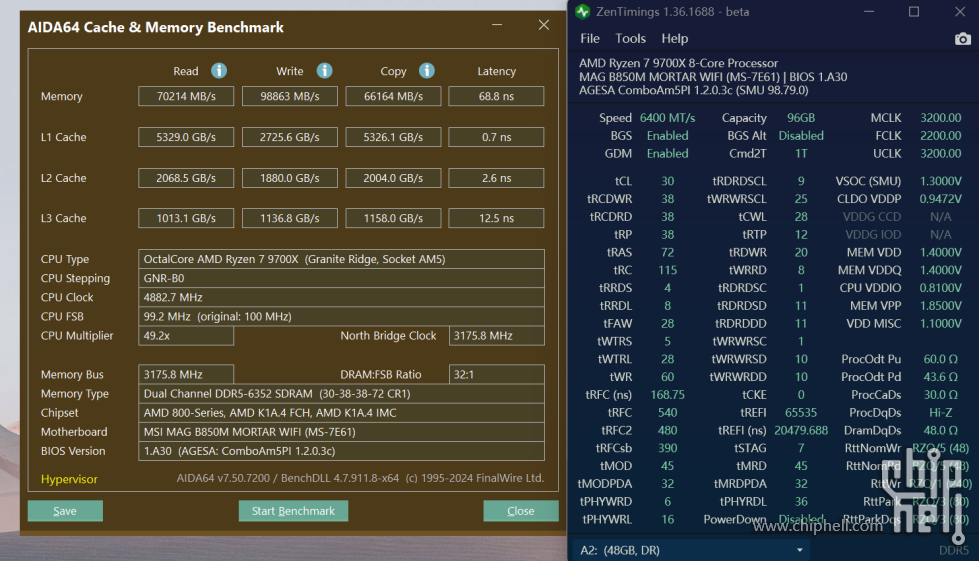Click the Save button in AIDA64

click(x=65, y=511)
